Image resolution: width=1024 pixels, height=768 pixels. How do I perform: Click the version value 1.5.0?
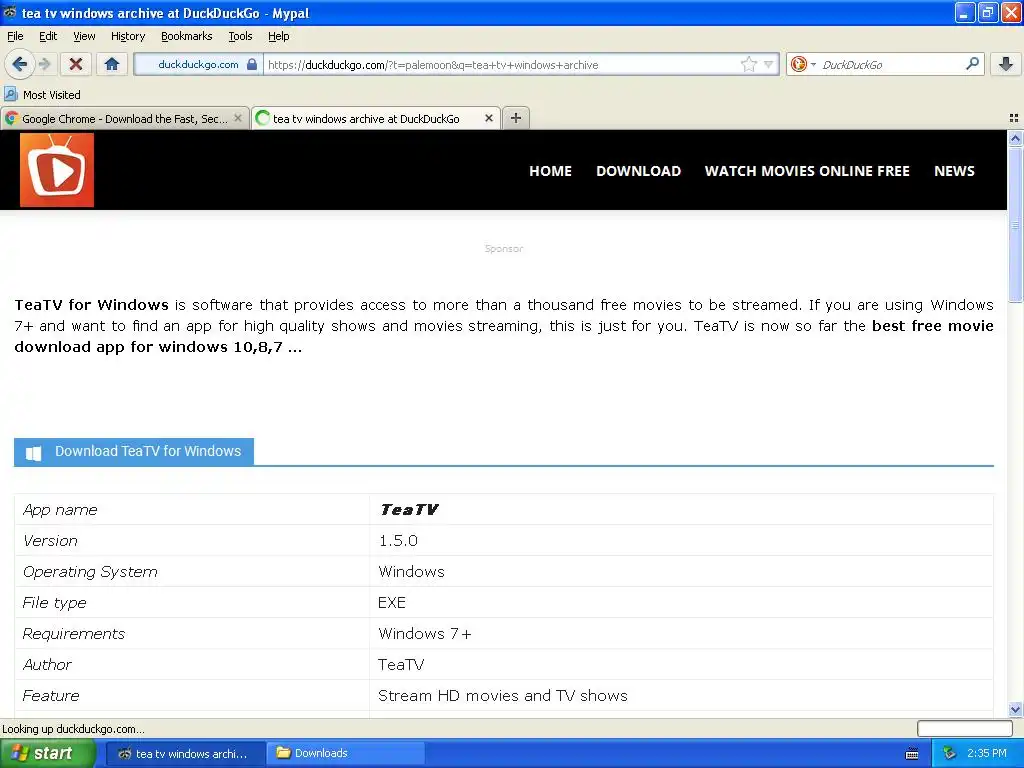pyautogui.click(x=398, y=541)
